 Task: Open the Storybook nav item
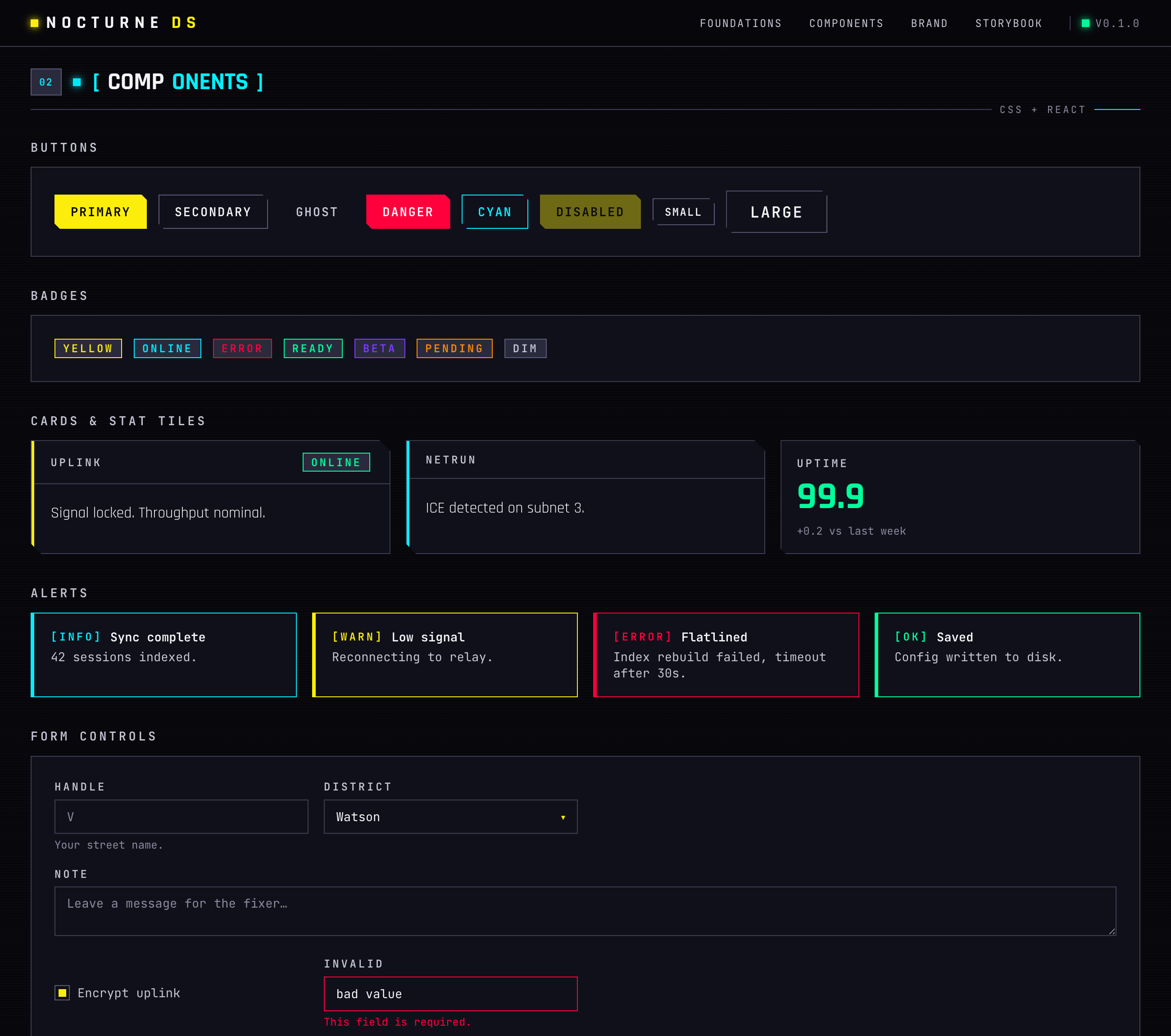coord(1008,23)
